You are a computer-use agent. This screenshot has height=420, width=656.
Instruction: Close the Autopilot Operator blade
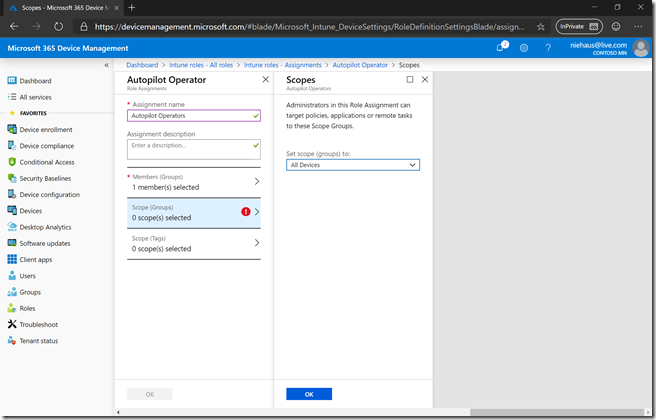point(265,79)
